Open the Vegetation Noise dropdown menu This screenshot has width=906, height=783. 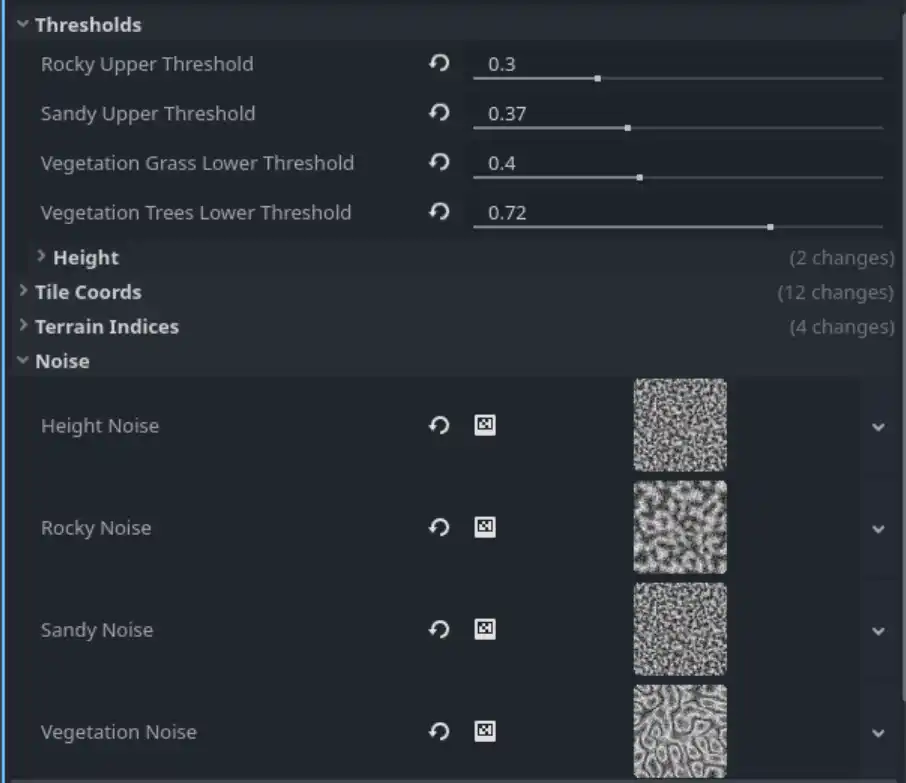tap(879, 731)
